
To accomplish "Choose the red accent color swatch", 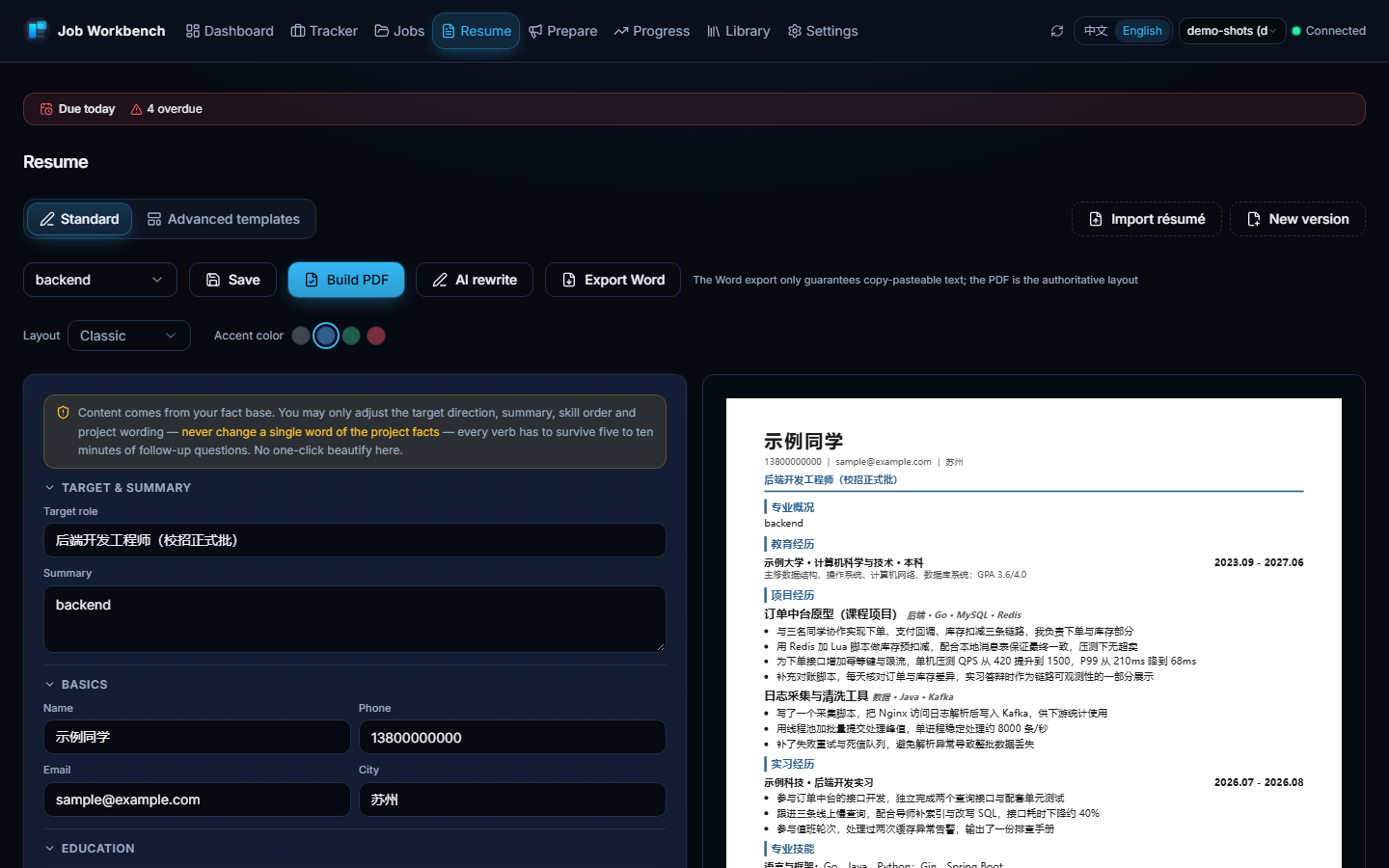I will pyautogui.click(x=376, y=336).
